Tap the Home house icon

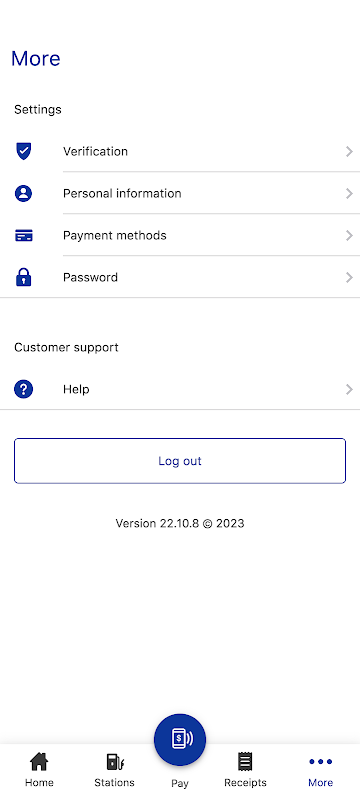click(x=39, y=762)
